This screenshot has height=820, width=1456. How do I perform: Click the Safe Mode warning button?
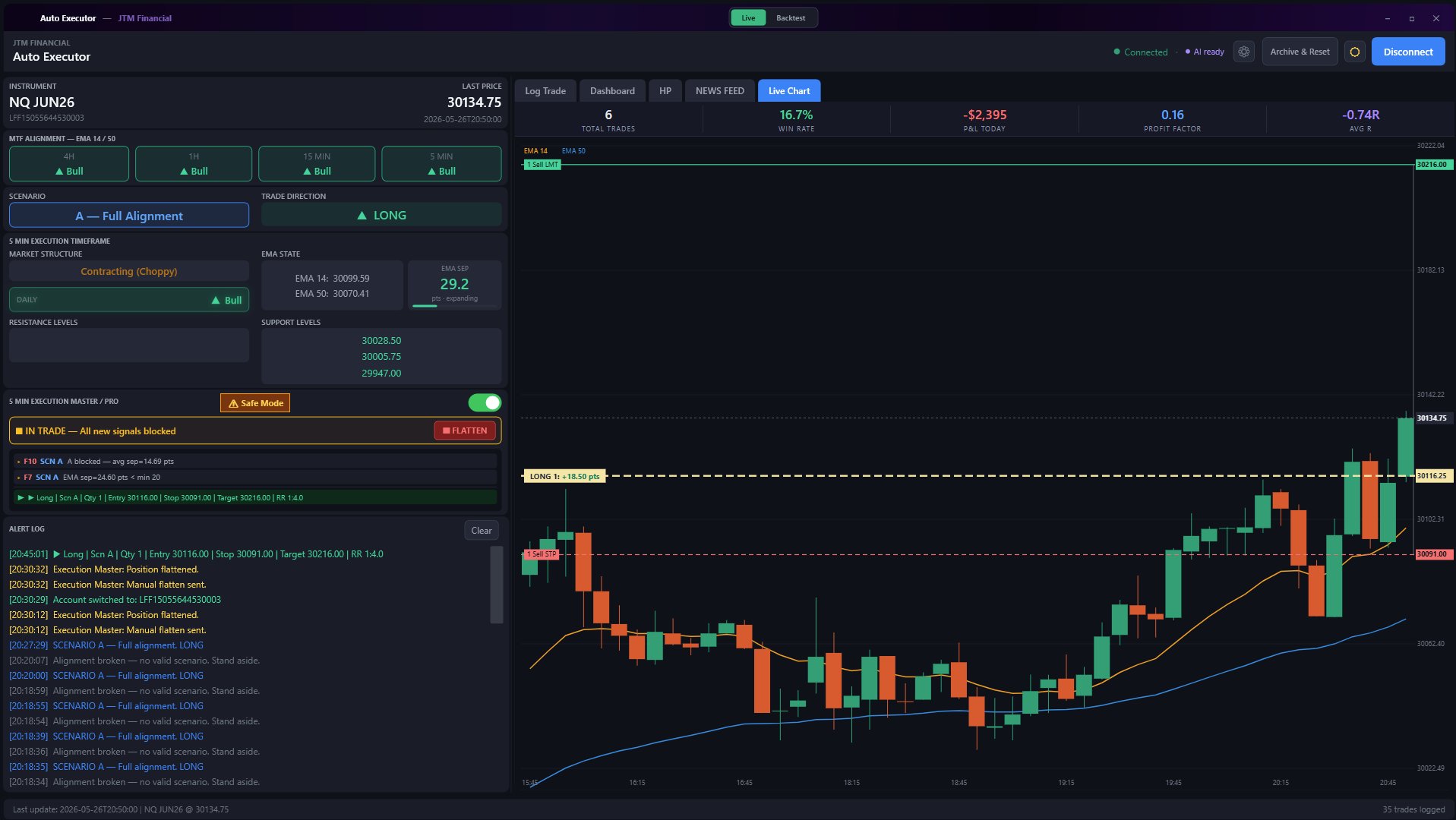click(255, 403)
